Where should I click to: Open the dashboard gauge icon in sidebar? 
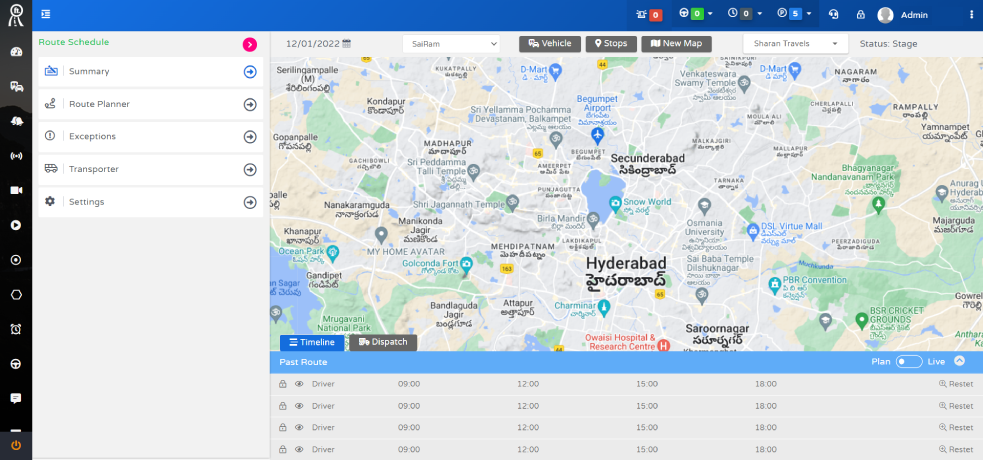16,52
